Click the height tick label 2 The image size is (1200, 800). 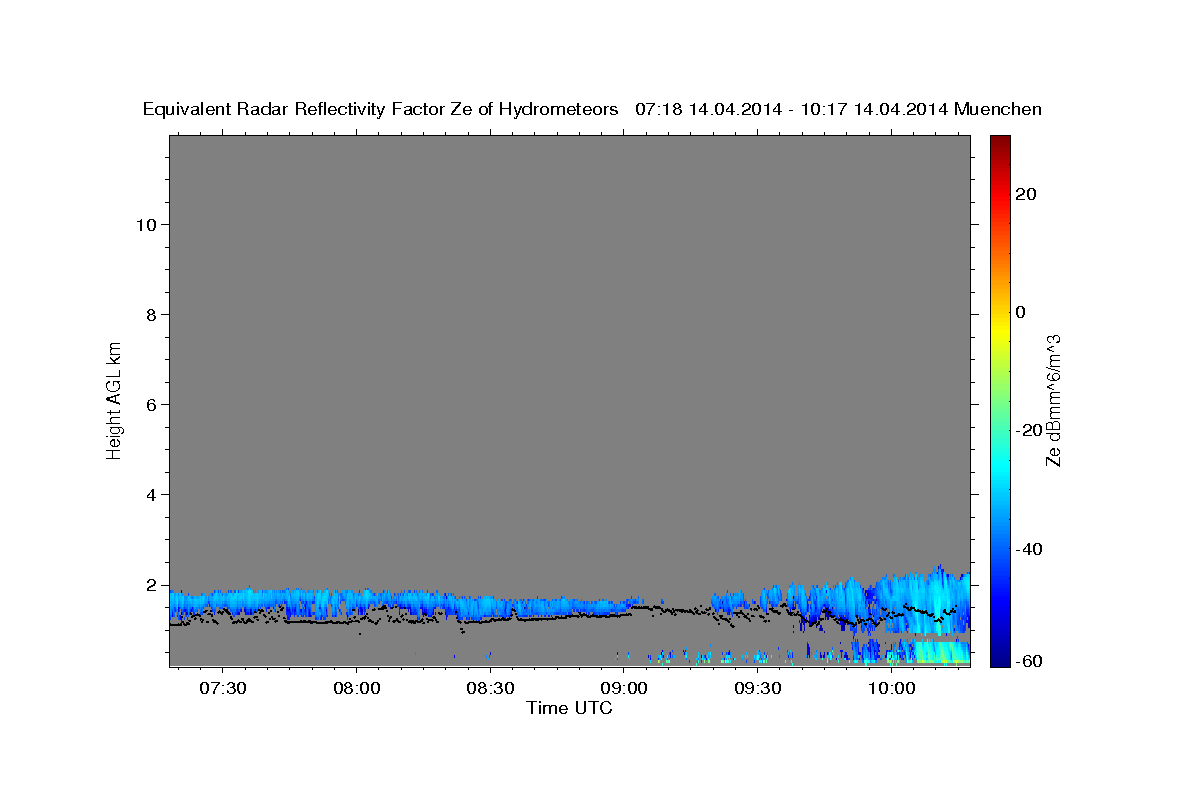click(x=152, y=585)
